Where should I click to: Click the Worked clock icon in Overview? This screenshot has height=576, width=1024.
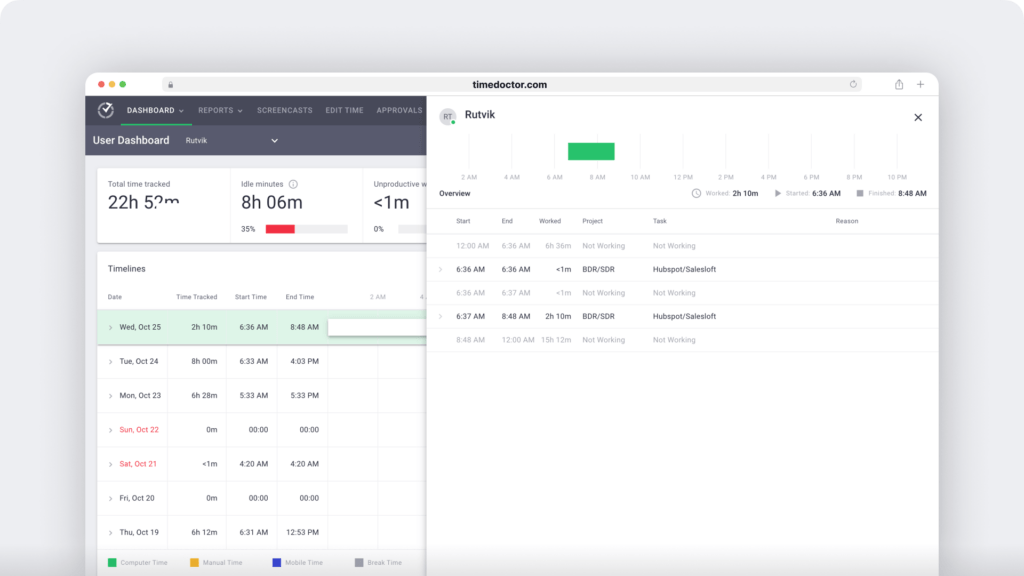[694, 192]
